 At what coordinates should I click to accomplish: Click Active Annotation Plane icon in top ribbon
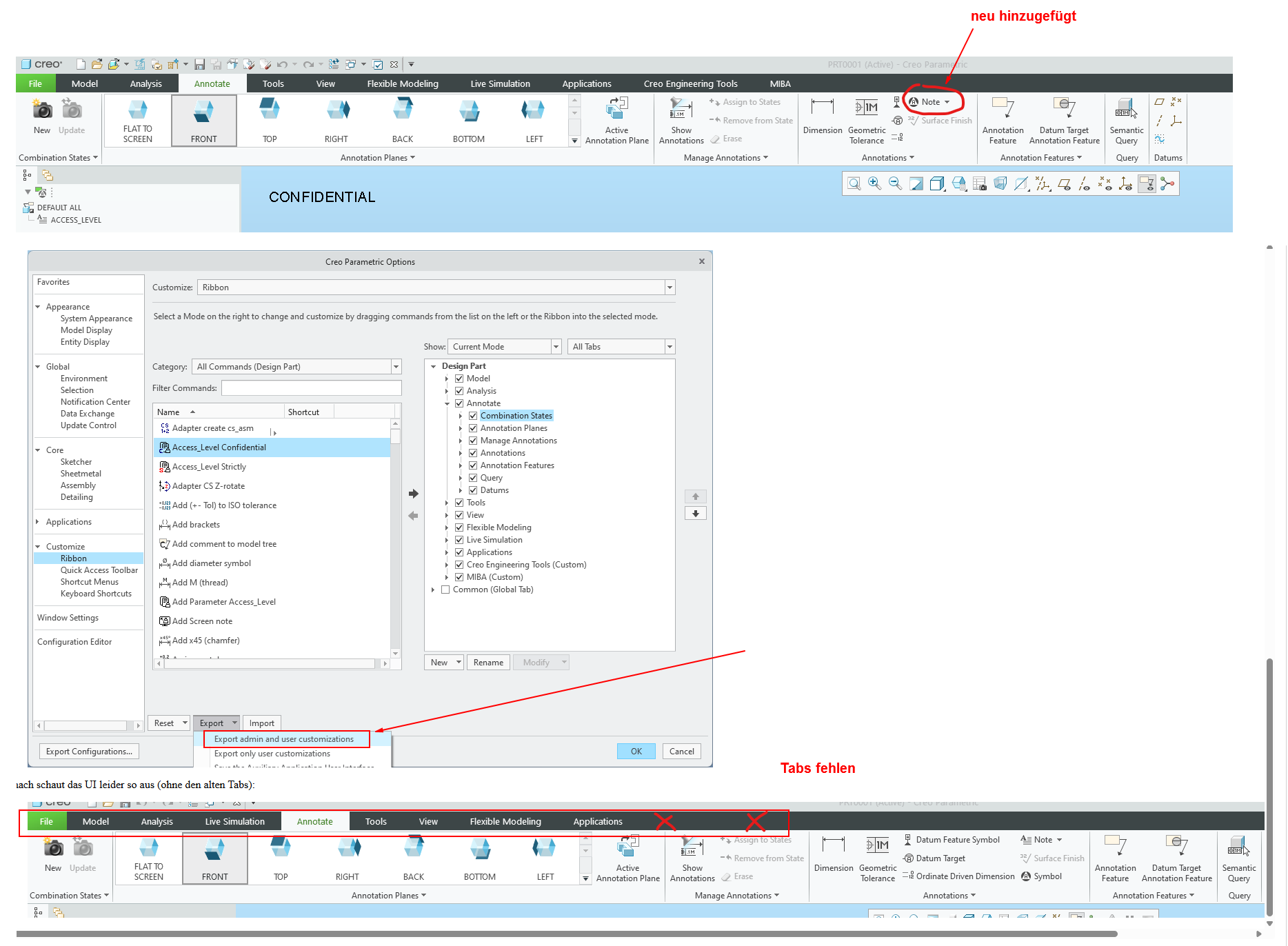(x=617, y=110)
